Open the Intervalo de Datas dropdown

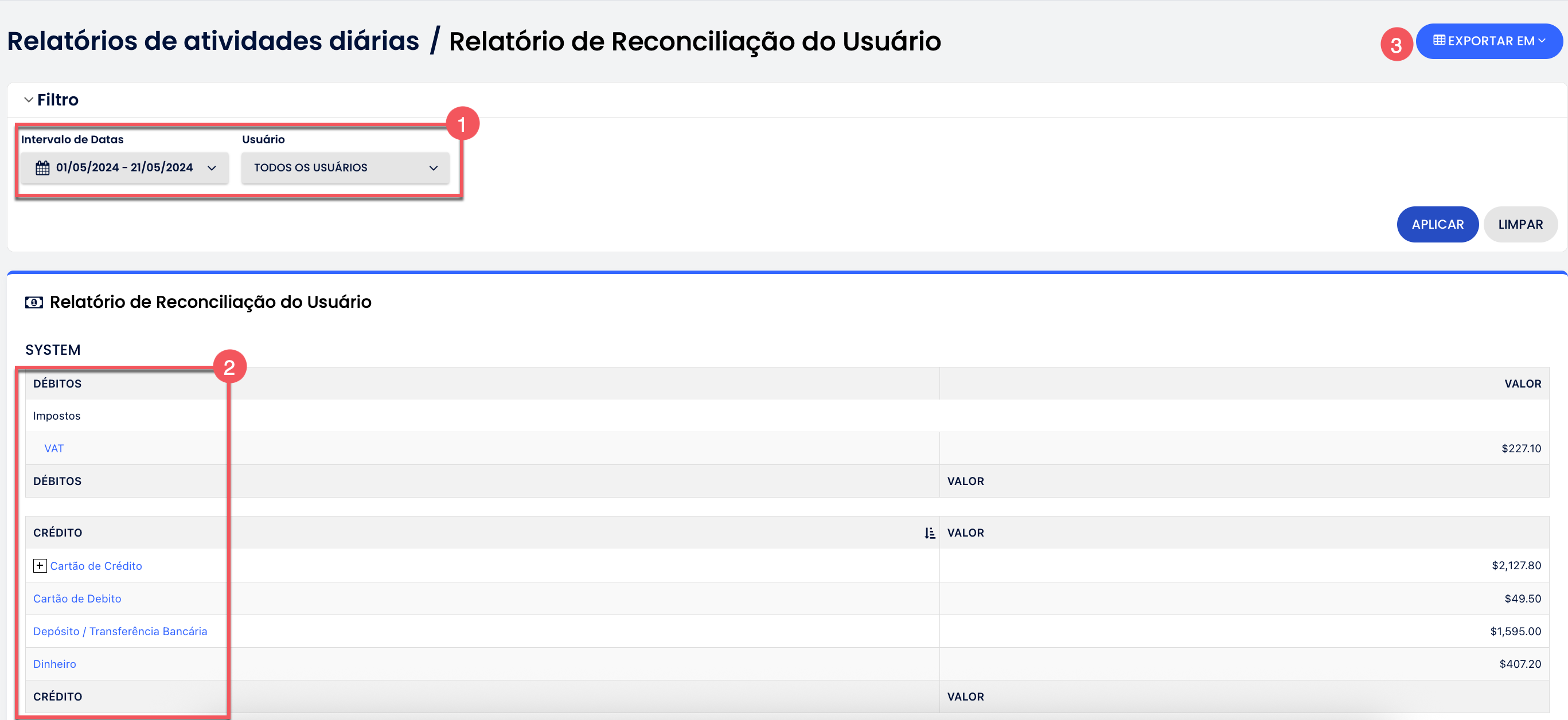click(x=125, y=168)
